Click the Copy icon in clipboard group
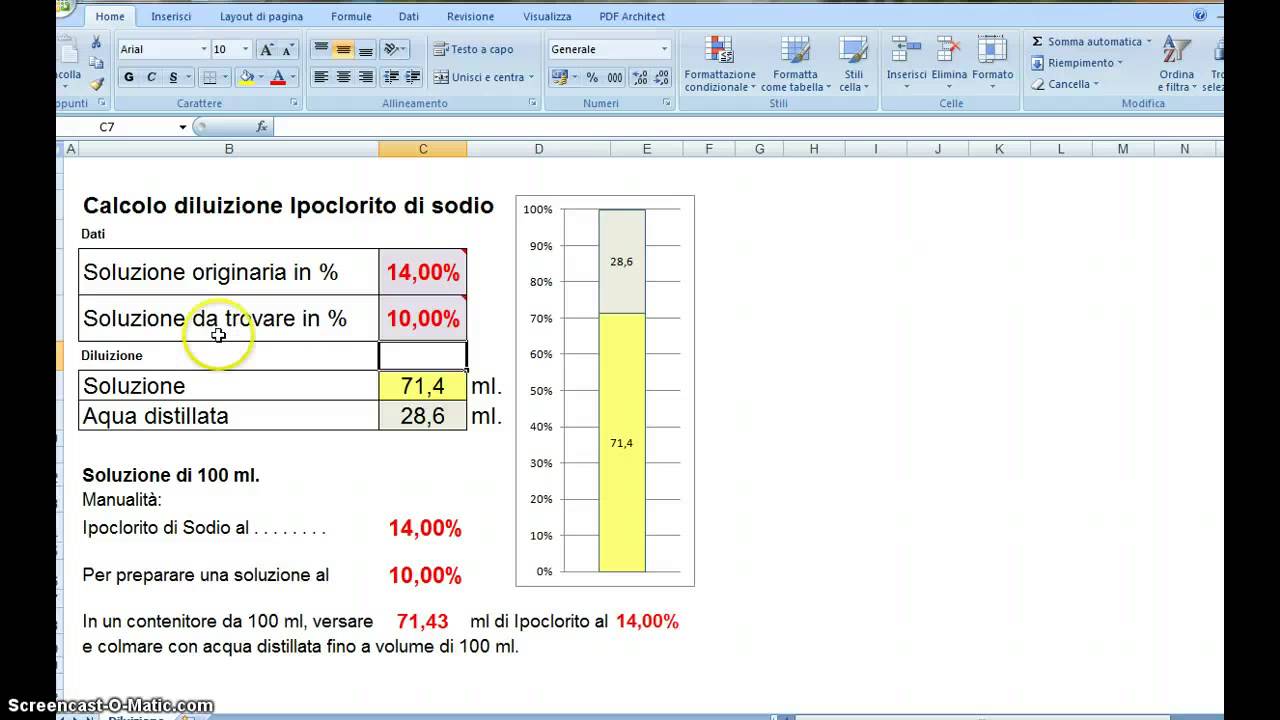 point(96,63)
